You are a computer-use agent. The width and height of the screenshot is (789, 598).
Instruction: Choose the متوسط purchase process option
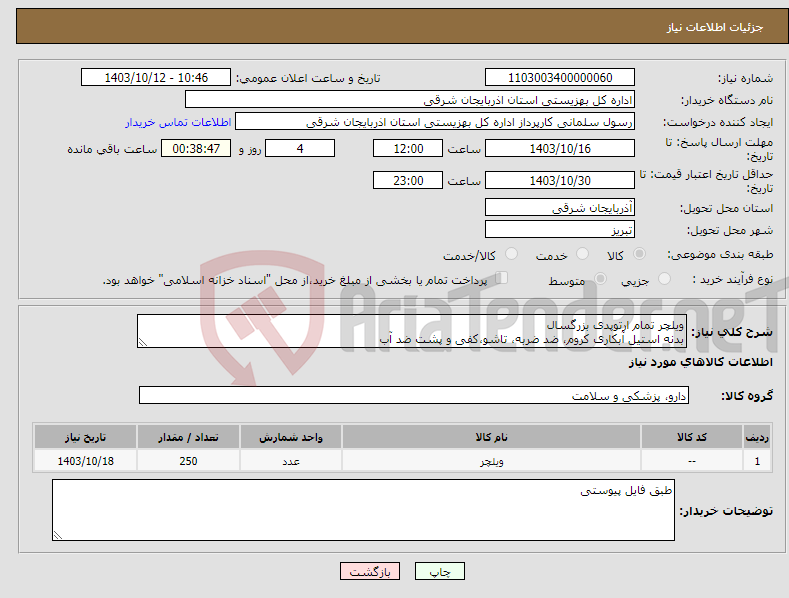[x=600, y=278]
